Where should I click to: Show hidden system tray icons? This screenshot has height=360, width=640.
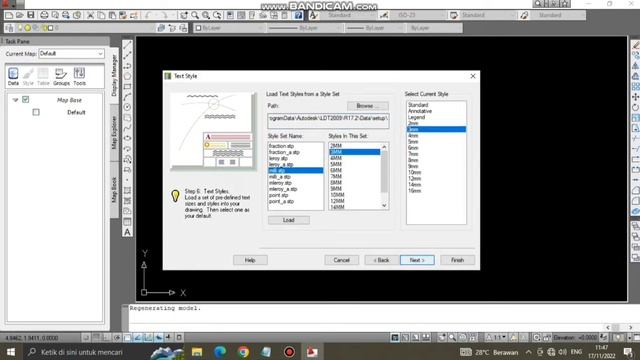click(x=529, y=352)
